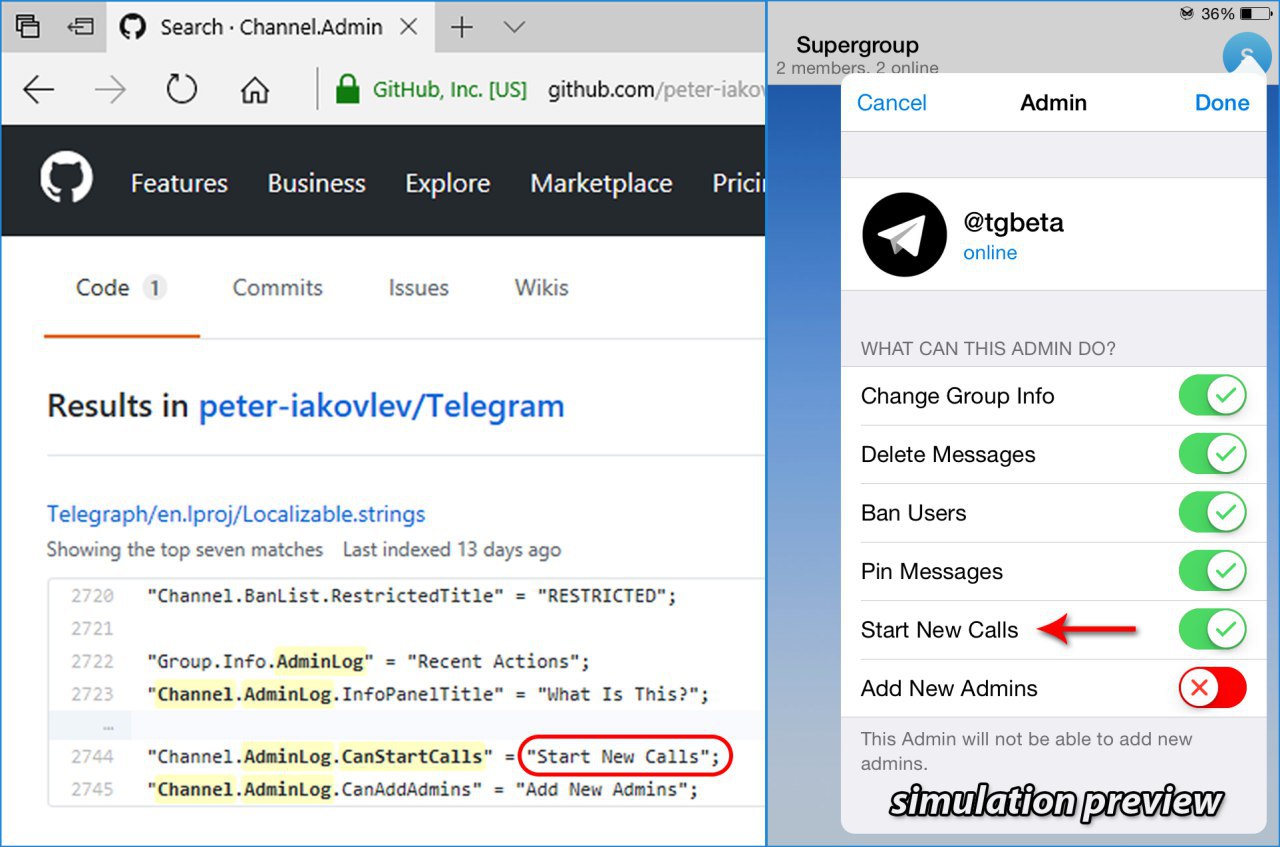Select the Code results tab

click(121, 288)
